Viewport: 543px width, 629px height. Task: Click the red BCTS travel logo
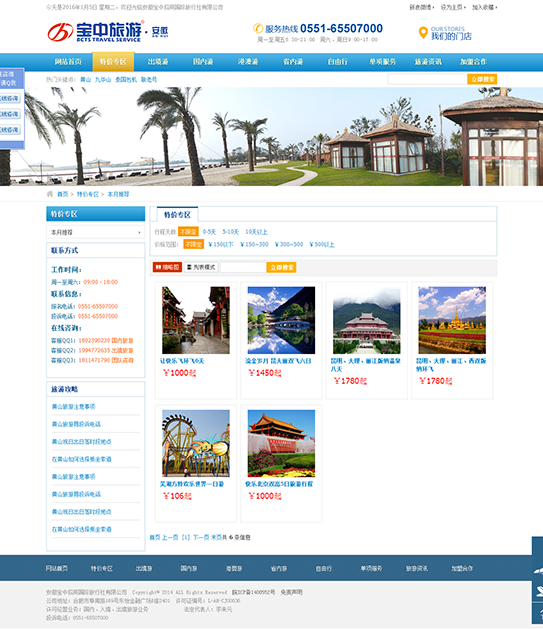[60, 32]
